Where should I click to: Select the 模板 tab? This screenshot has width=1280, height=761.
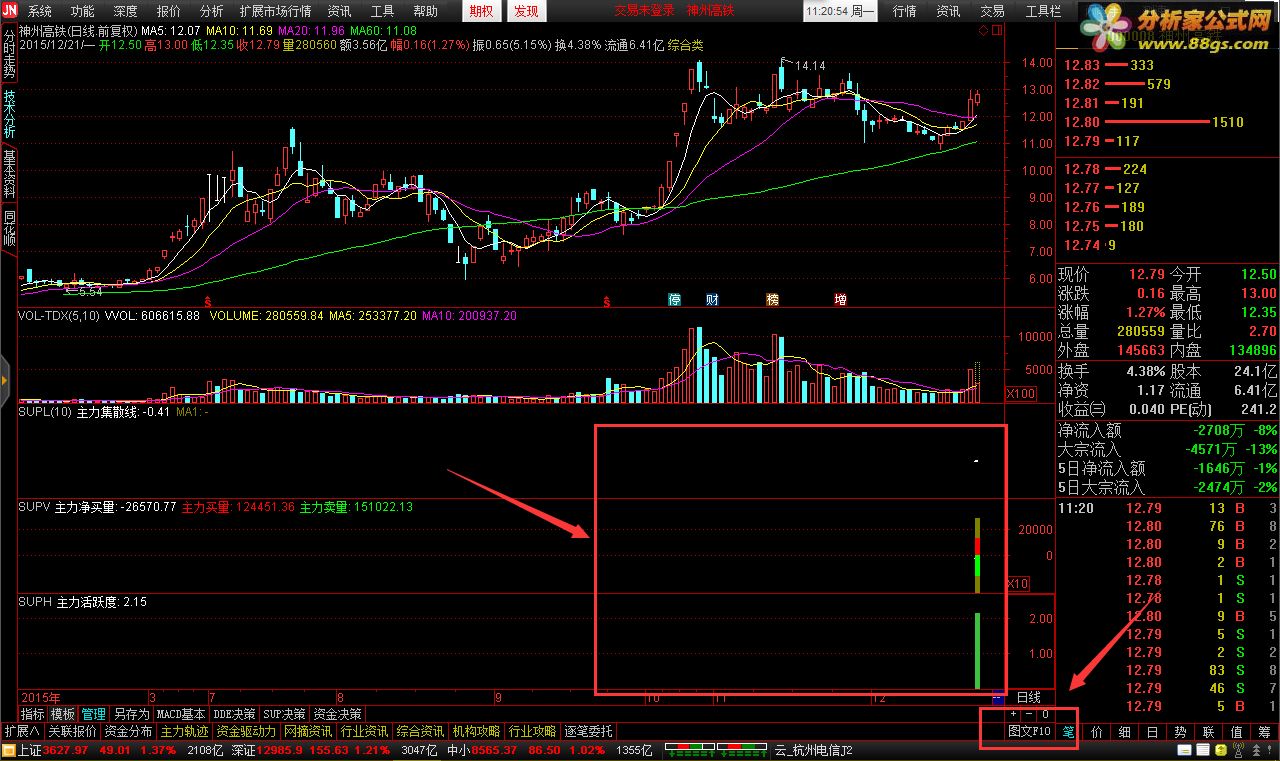click(x=63, y=714)
